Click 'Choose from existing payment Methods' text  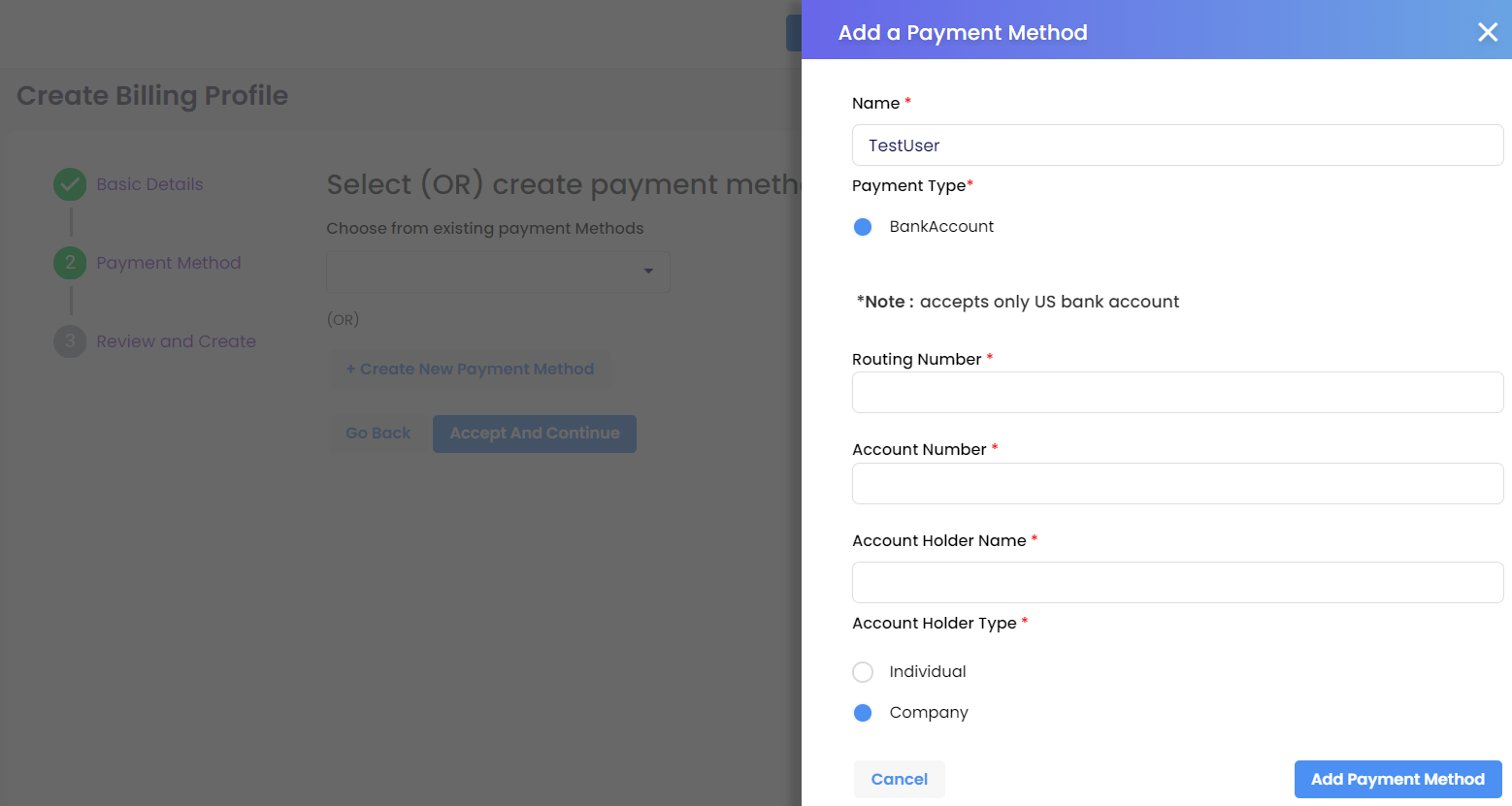(x=485, y=228)
